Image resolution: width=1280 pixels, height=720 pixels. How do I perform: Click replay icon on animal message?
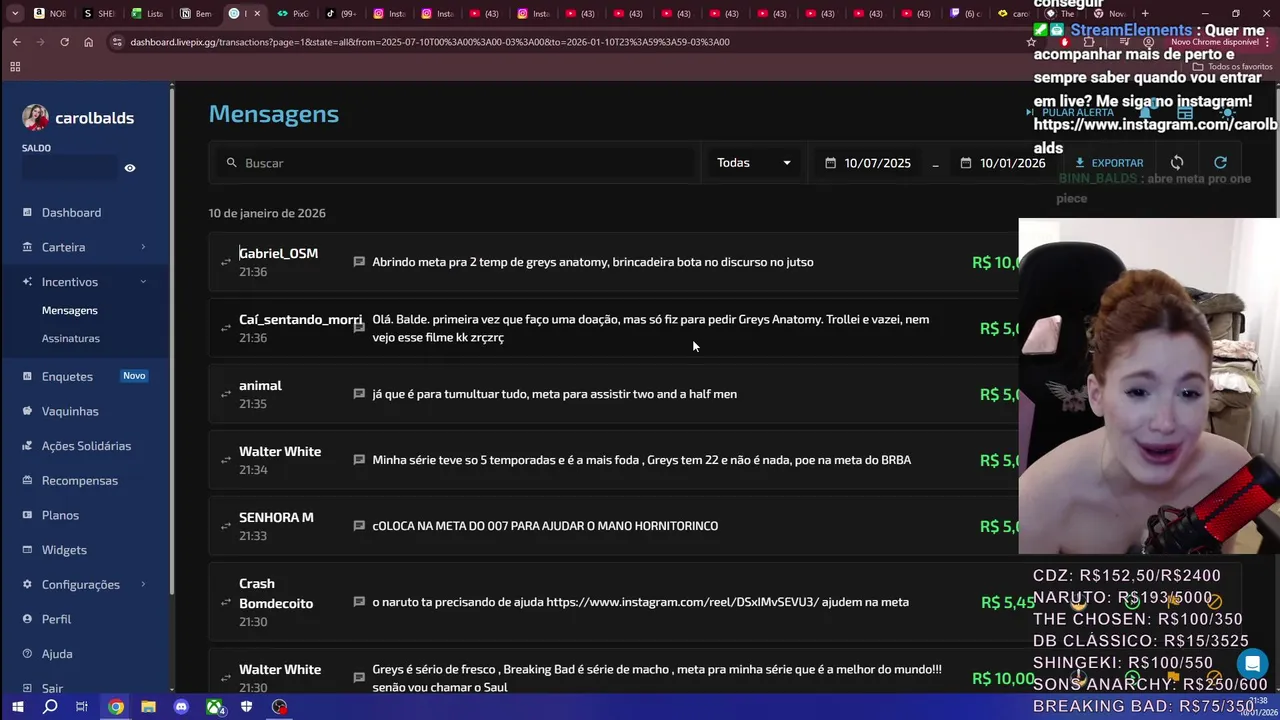pos(225,394)
